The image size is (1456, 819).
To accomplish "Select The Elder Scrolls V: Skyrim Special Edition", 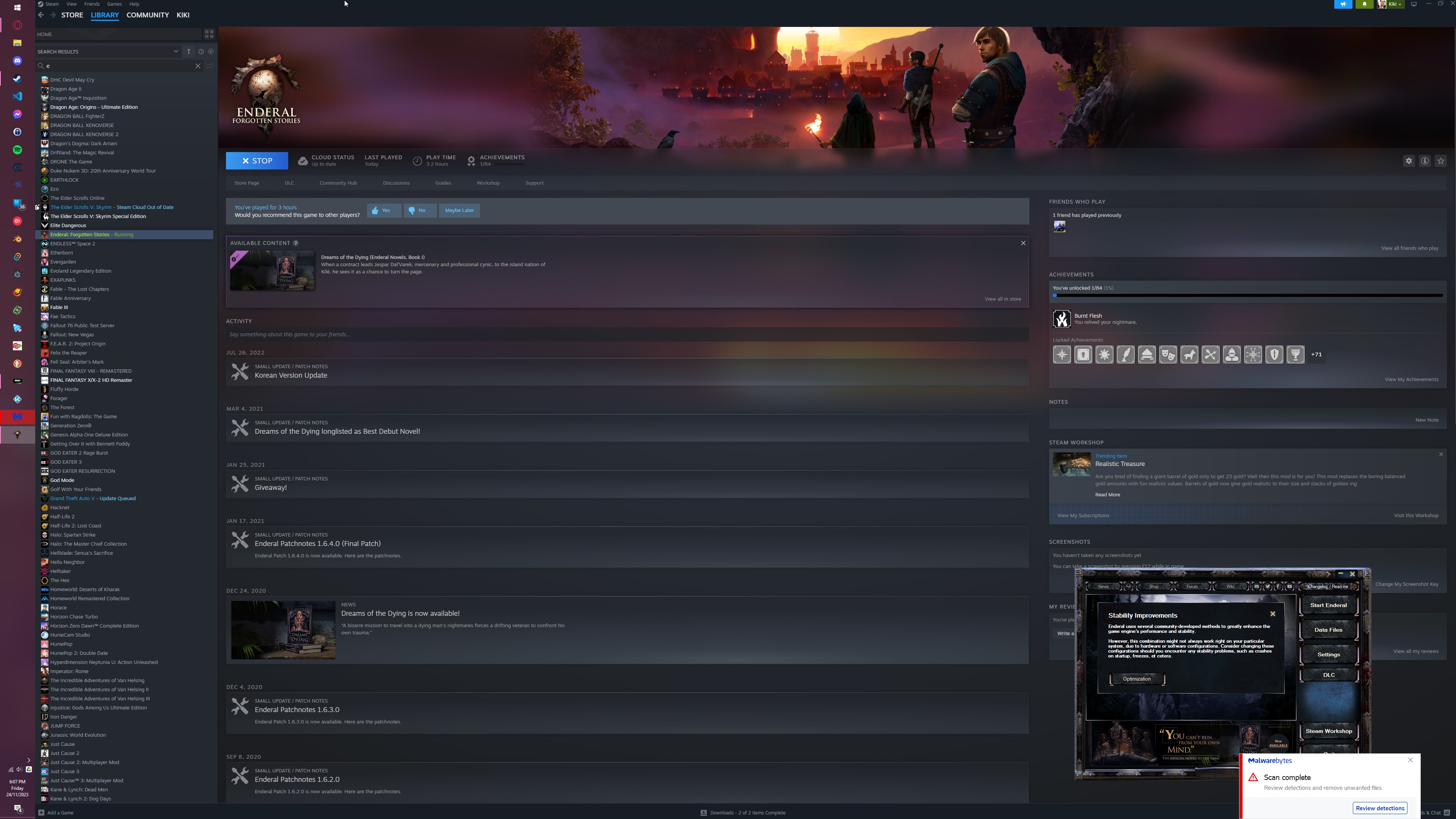I will coord(98,217).
